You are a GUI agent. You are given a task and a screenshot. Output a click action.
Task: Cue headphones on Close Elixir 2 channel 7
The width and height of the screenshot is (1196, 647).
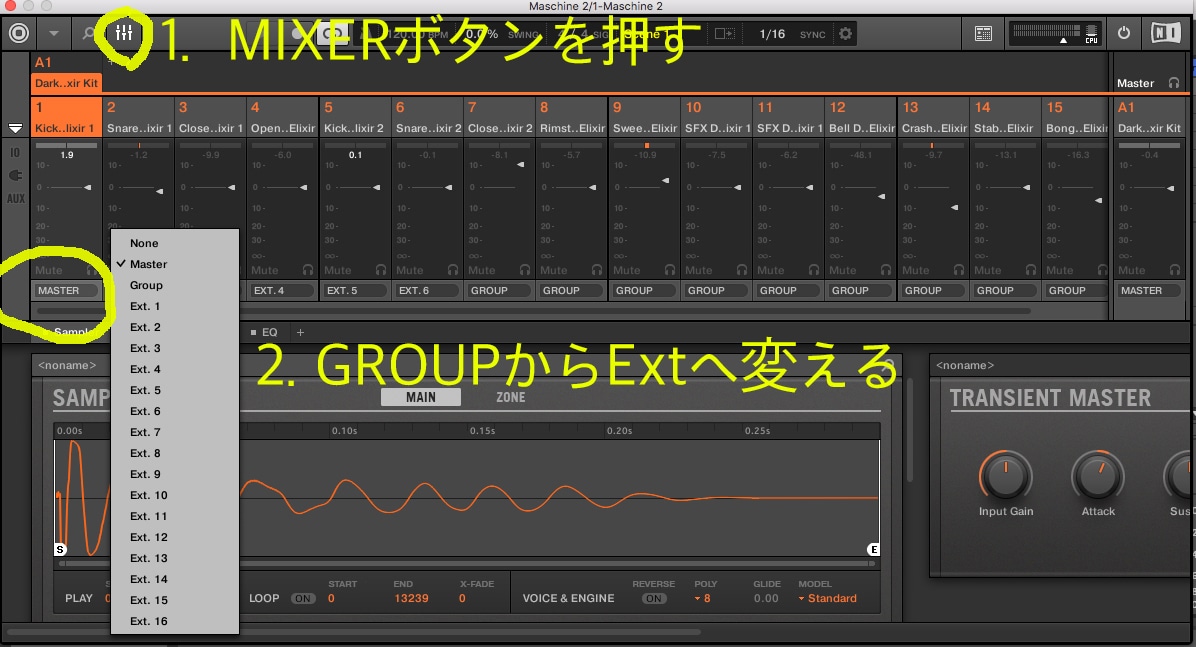(525, 270)
